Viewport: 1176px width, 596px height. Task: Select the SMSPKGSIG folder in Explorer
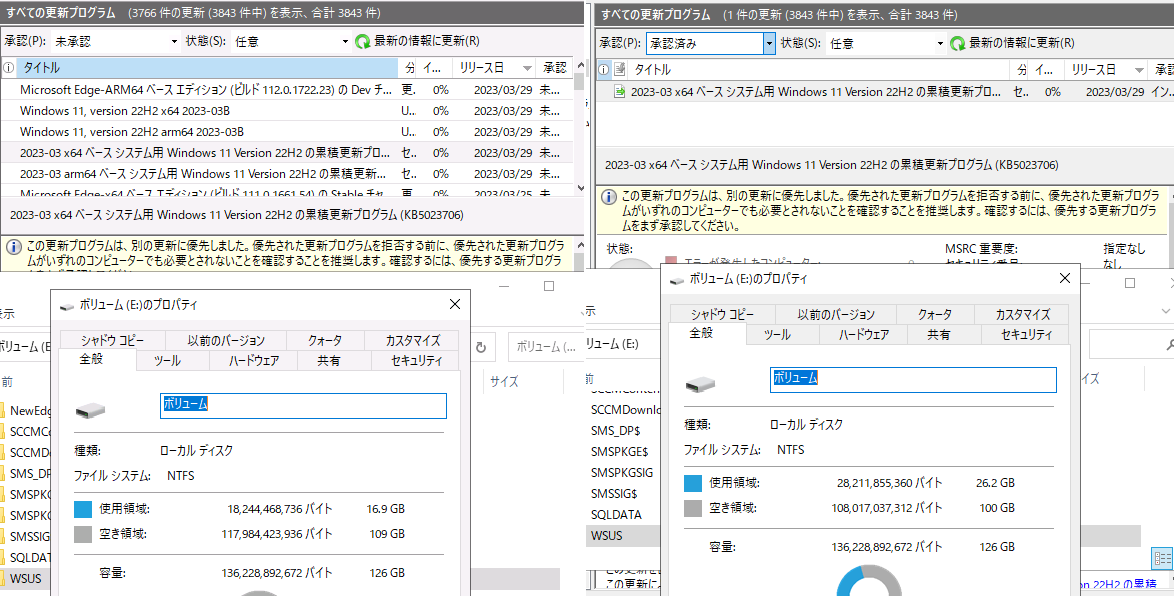[x=622, y=473]
